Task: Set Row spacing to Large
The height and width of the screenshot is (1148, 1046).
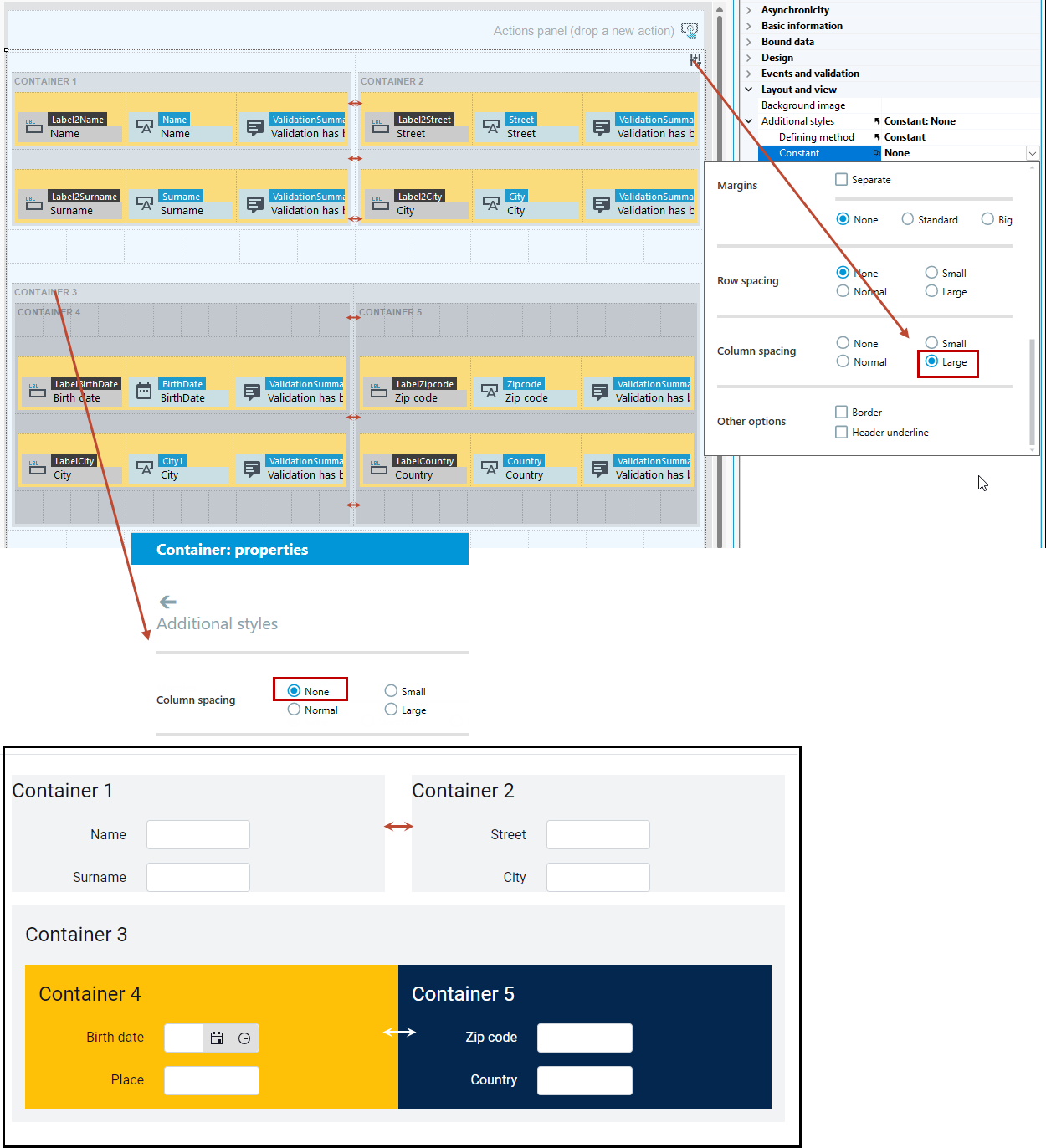Action: pos(931,291)
